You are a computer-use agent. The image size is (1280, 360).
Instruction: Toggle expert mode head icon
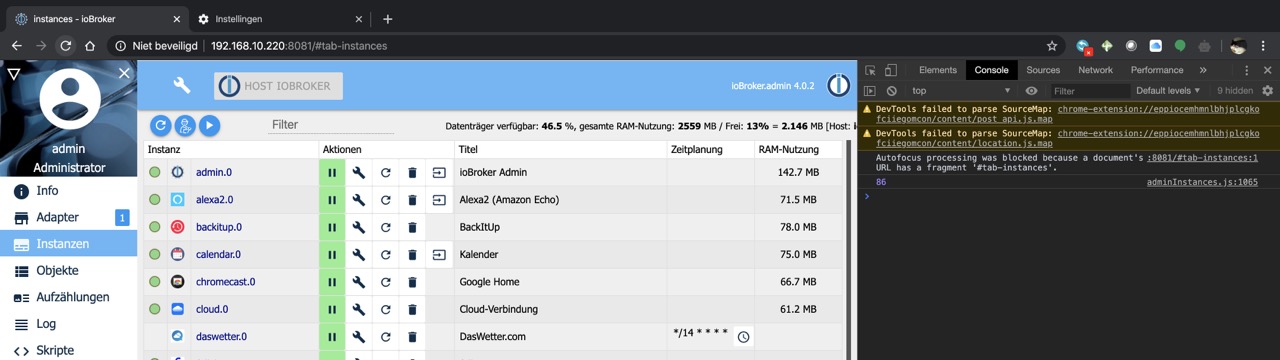click(185, 125)
